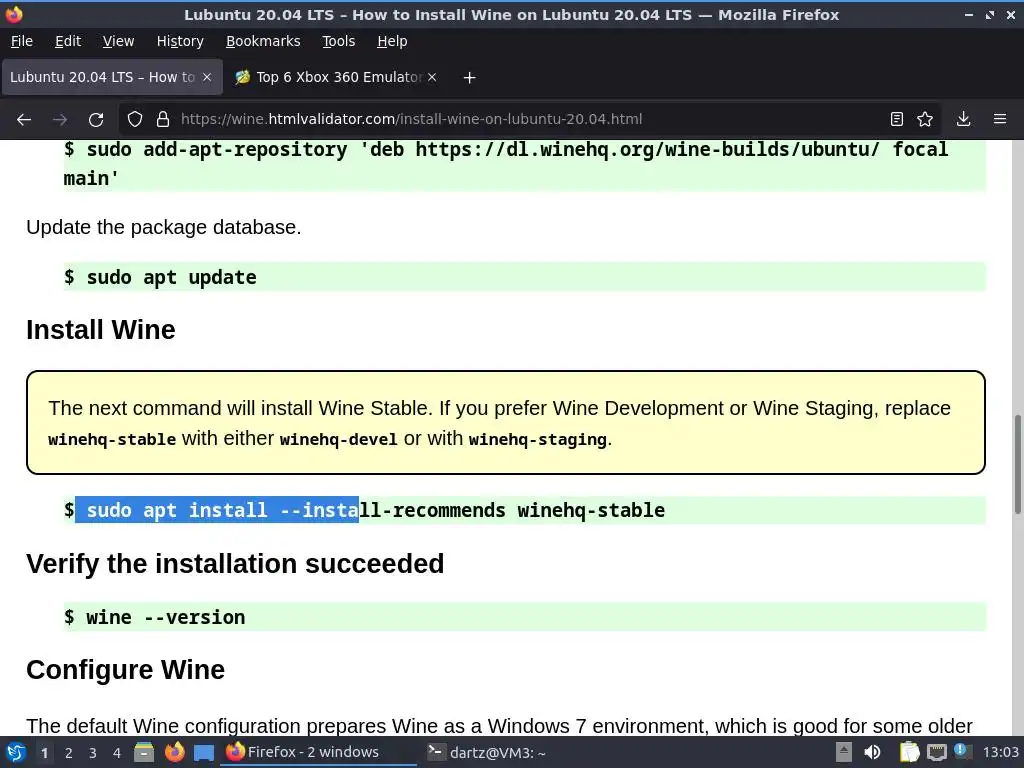This screenshot has width=1024, height=768.
Task: Close the Lubuntu 20.04 LTS tab
Action: click(207, 77)
